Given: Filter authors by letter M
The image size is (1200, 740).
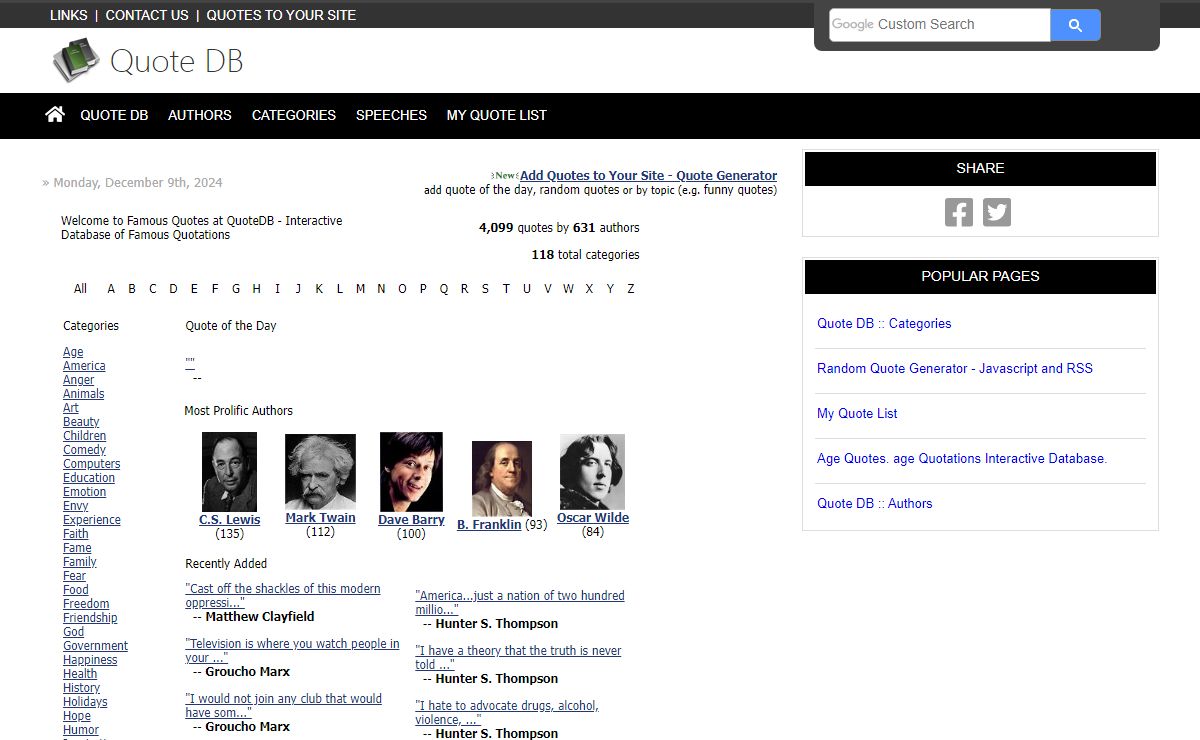Looking at the screenshot, I should pyautogui.click(x=360, y=289).
